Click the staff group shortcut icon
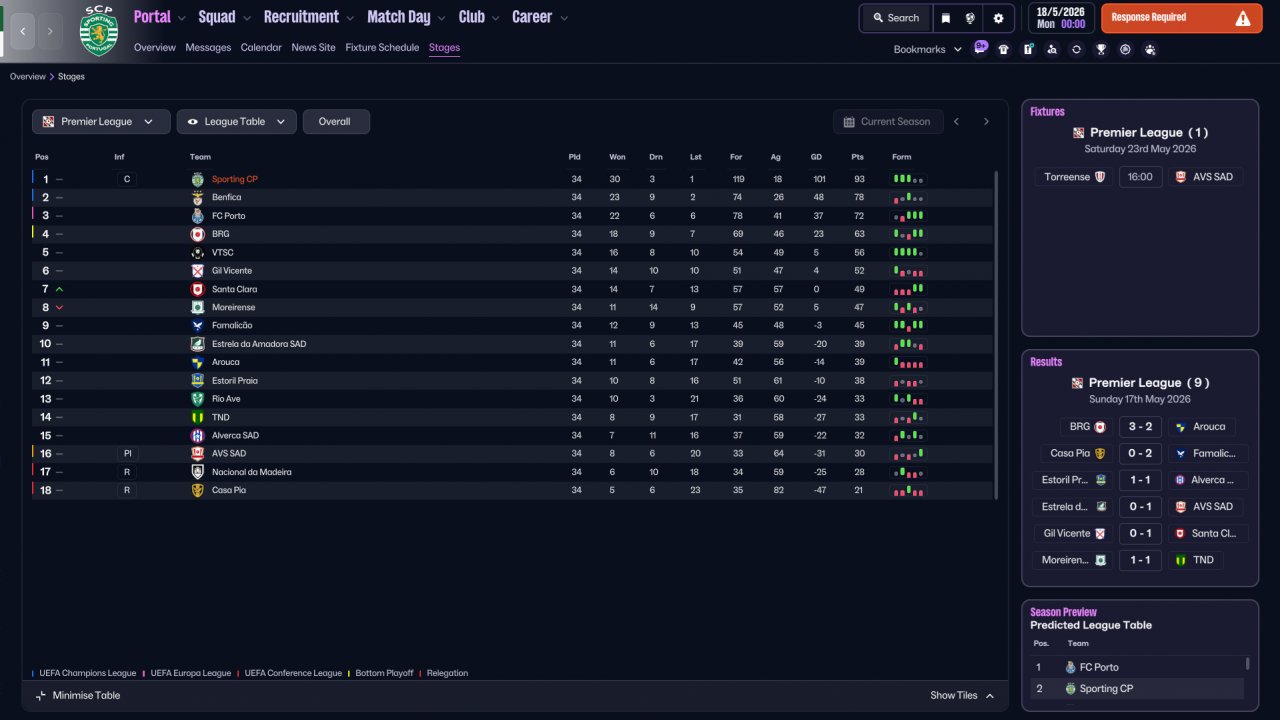The image size is (1280, 720). [1150, 49]
